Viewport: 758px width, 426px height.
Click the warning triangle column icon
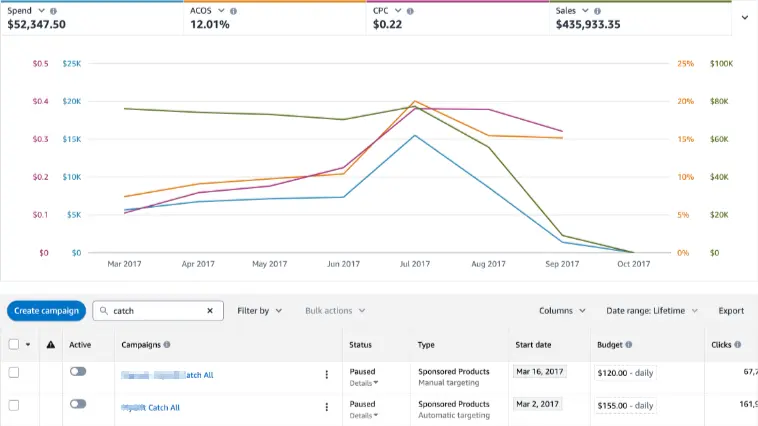[51, 345]
